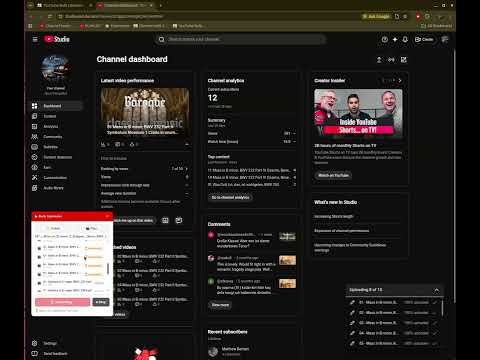Image resolution: width=480 pixels, height=360 pixels.
Task: Click Send feedback in the sidebar
Action: point(56,353)
